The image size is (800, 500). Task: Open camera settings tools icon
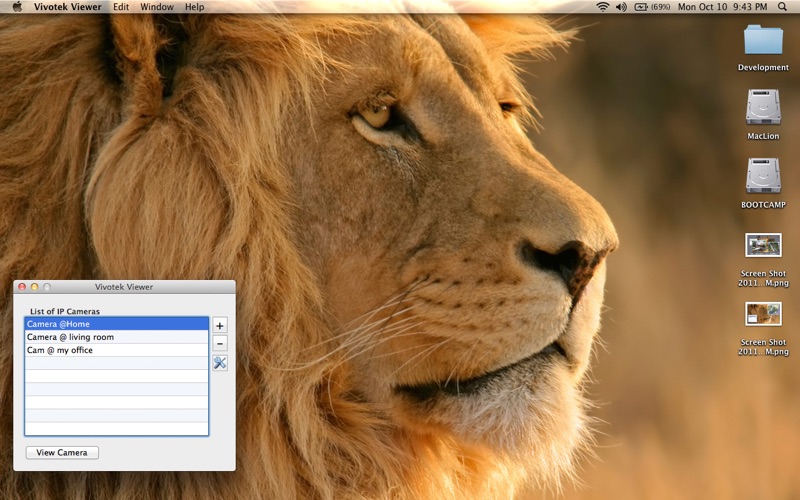[220, 363]
